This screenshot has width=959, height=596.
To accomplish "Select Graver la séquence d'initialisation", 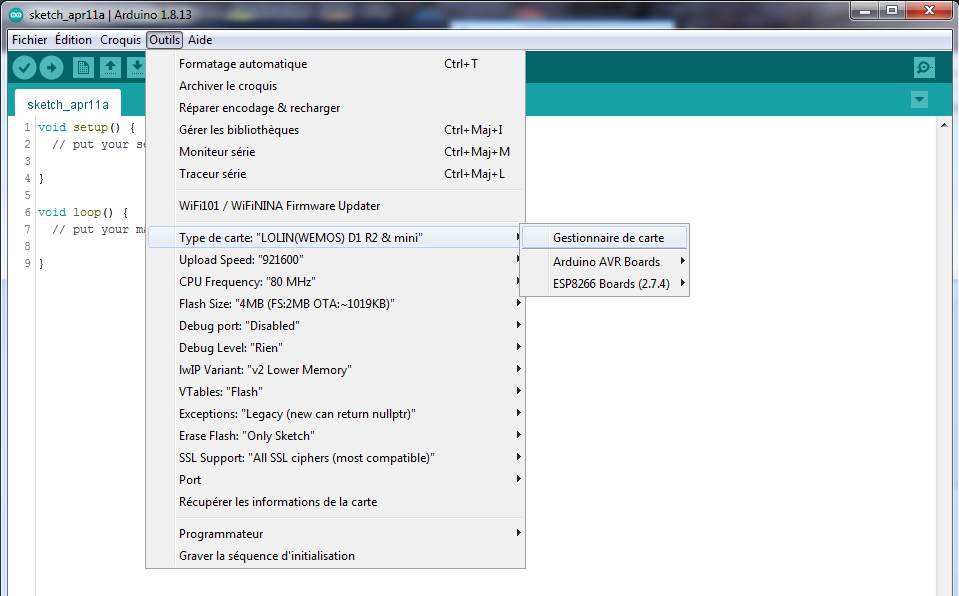I will click(x=335, y=556).
